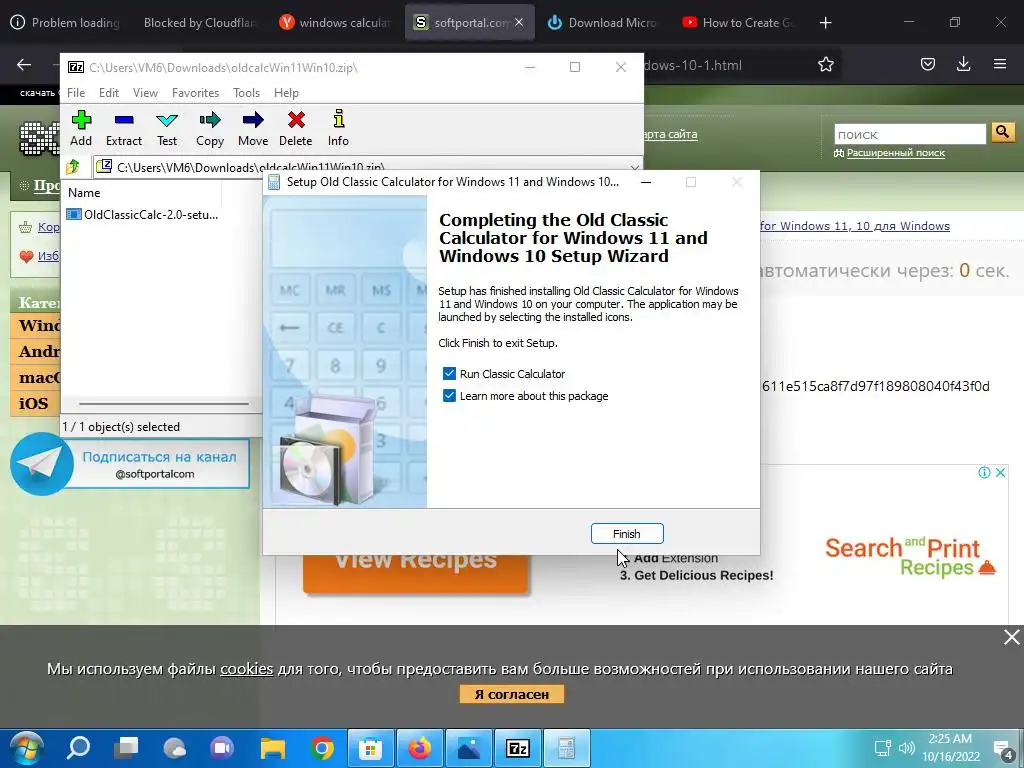
Task: Close the Search and Print Recipes ad
Action: pos(1000,472)
